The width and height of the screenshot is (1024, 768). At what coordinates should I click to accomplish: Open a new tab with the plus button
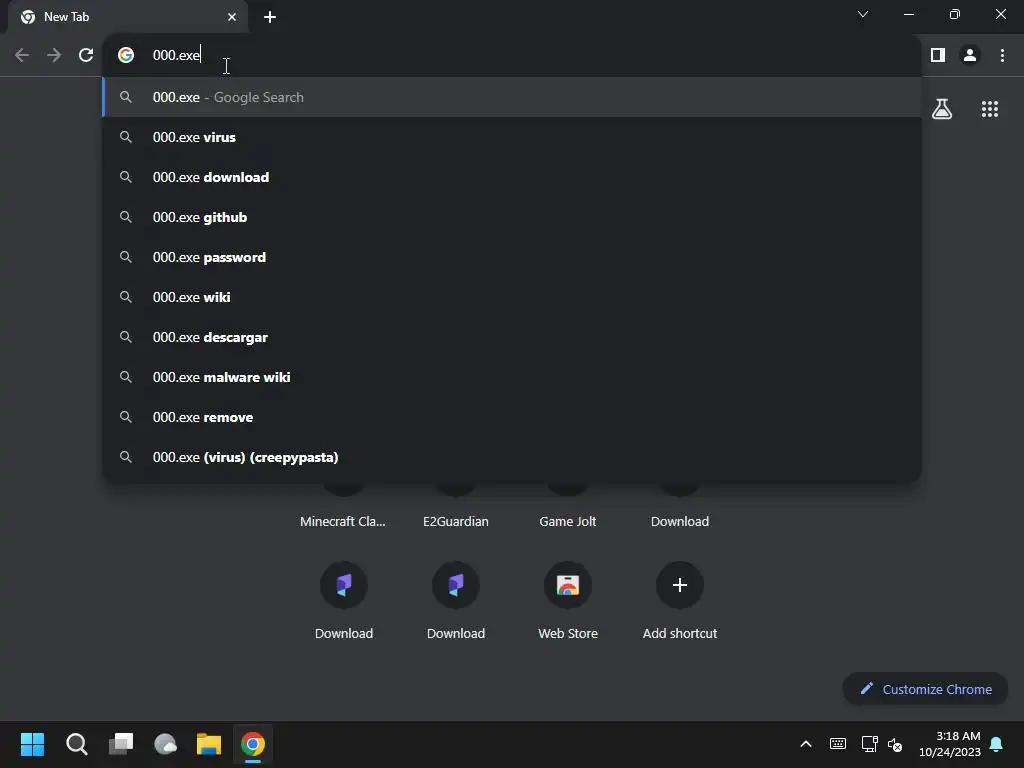pos(270,17)
